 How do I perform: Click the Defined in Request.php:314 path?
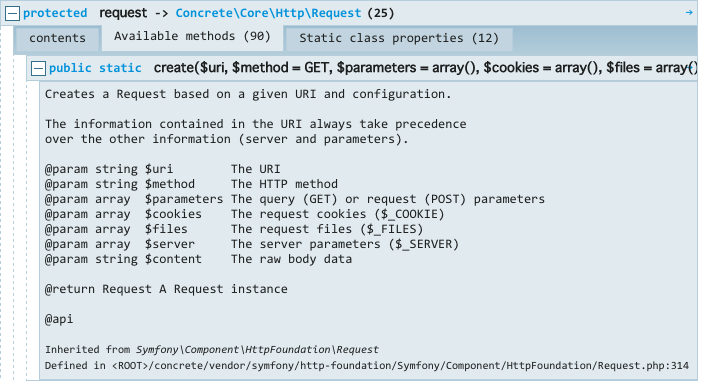pos(367,366)
